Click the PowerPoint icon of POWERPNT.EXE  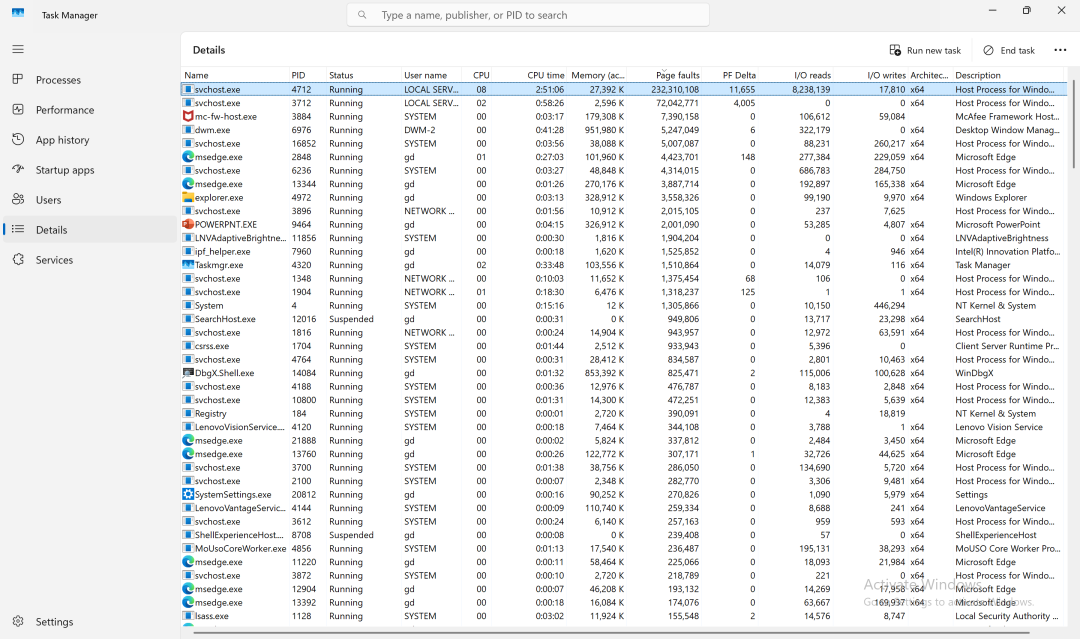pyautogui.click(x=188, y=224)
